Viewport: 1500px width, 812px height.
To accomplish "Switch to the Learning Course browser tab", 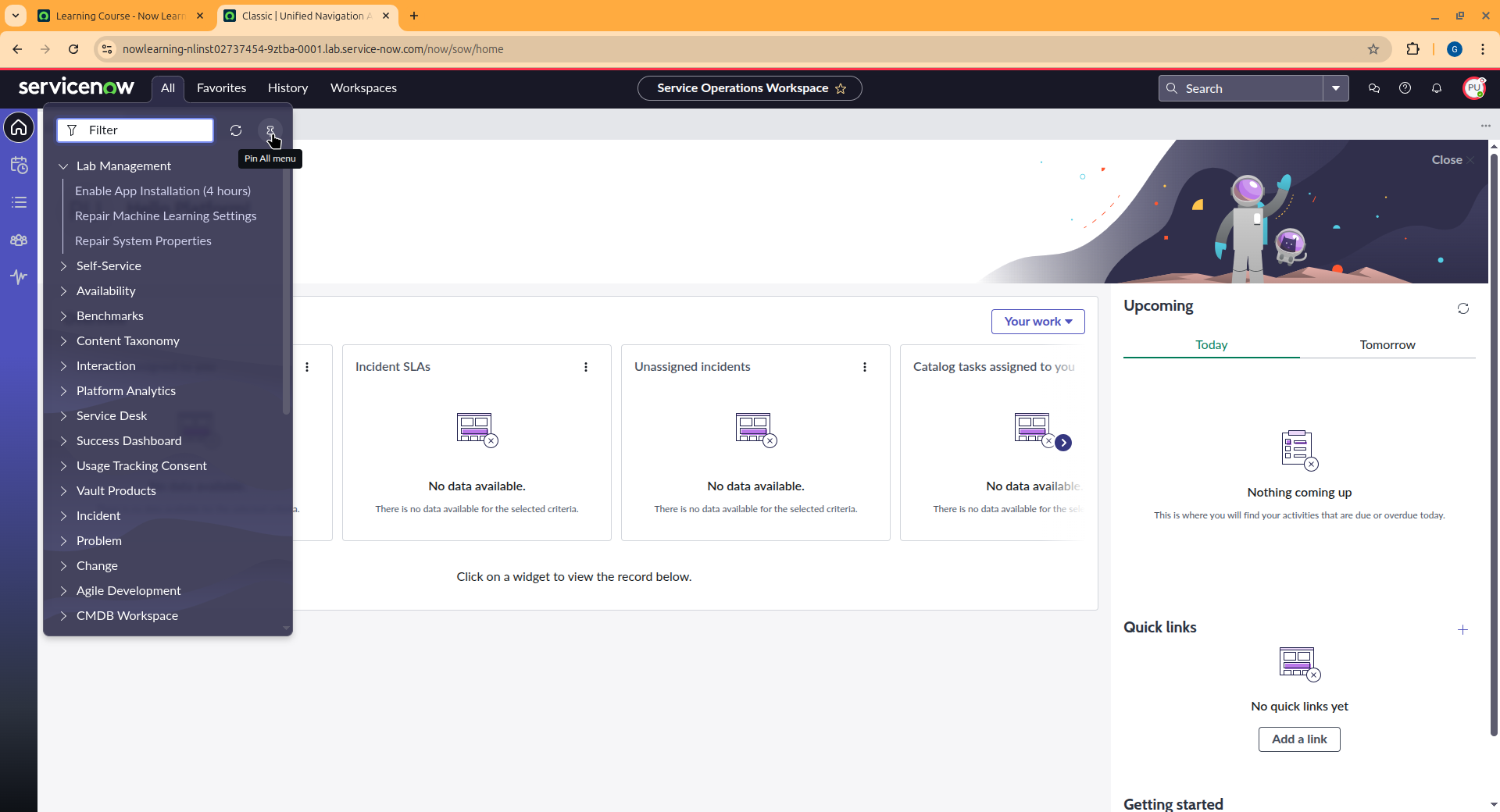I will click(121, 16).
